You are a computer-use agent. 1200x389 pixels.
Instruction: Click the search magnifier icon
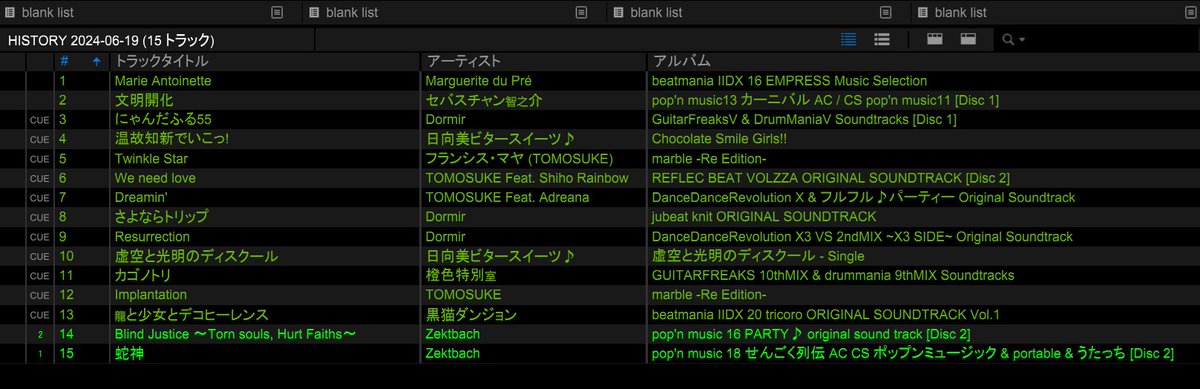[x=1008, y=40]
